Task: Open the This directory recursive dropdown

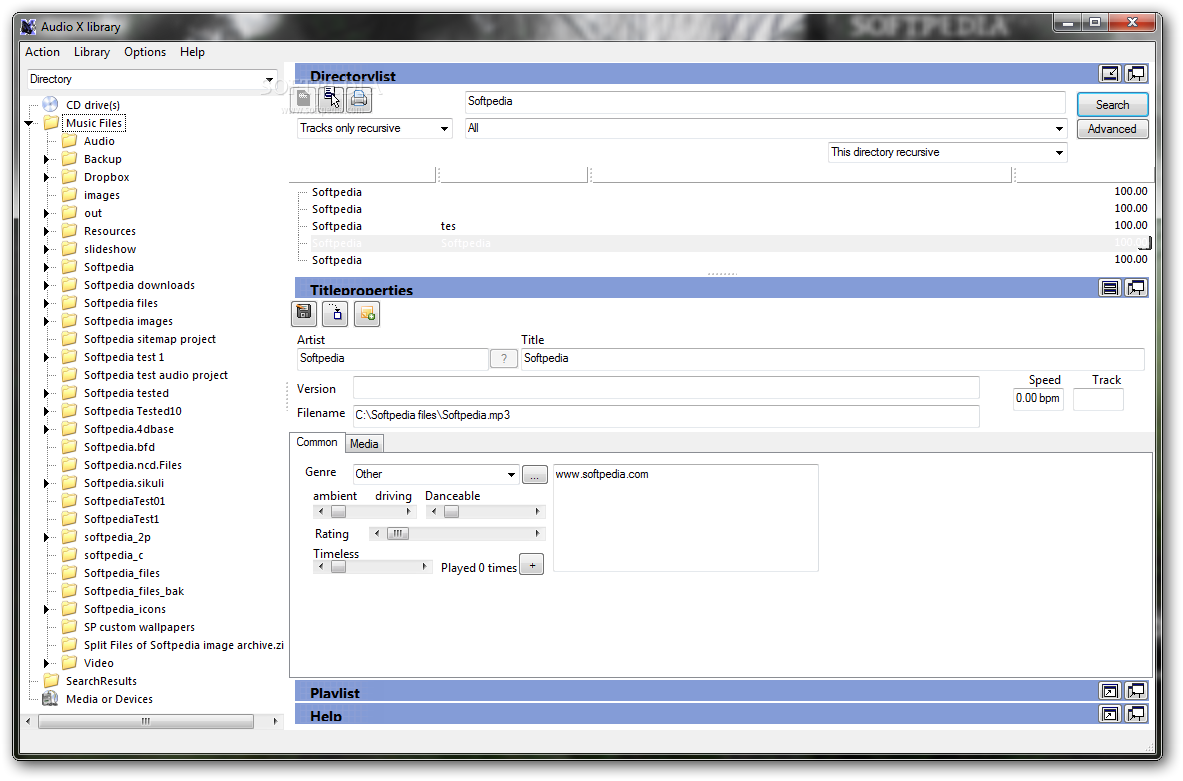Action: 1059,152
